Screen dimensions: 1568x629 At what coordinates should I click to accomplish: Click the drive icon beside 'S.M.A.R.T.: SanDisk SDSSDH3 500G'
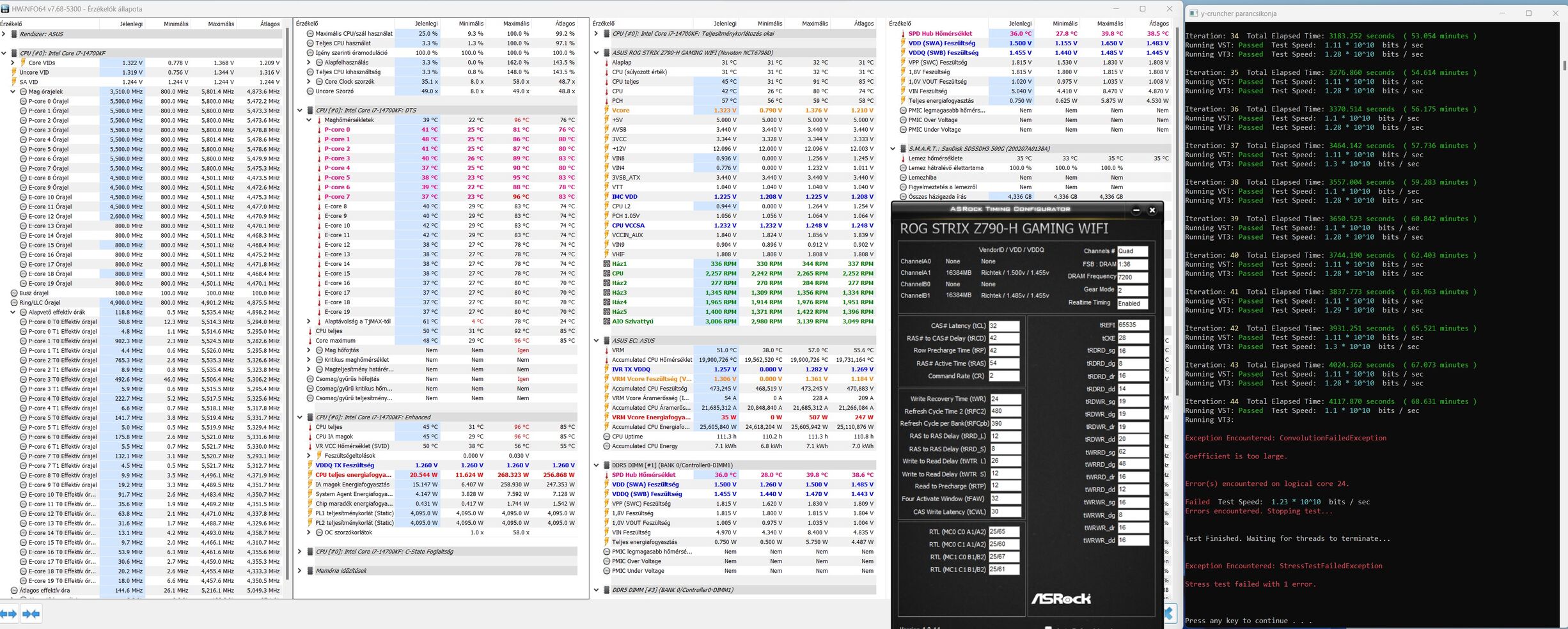[904, 149]
